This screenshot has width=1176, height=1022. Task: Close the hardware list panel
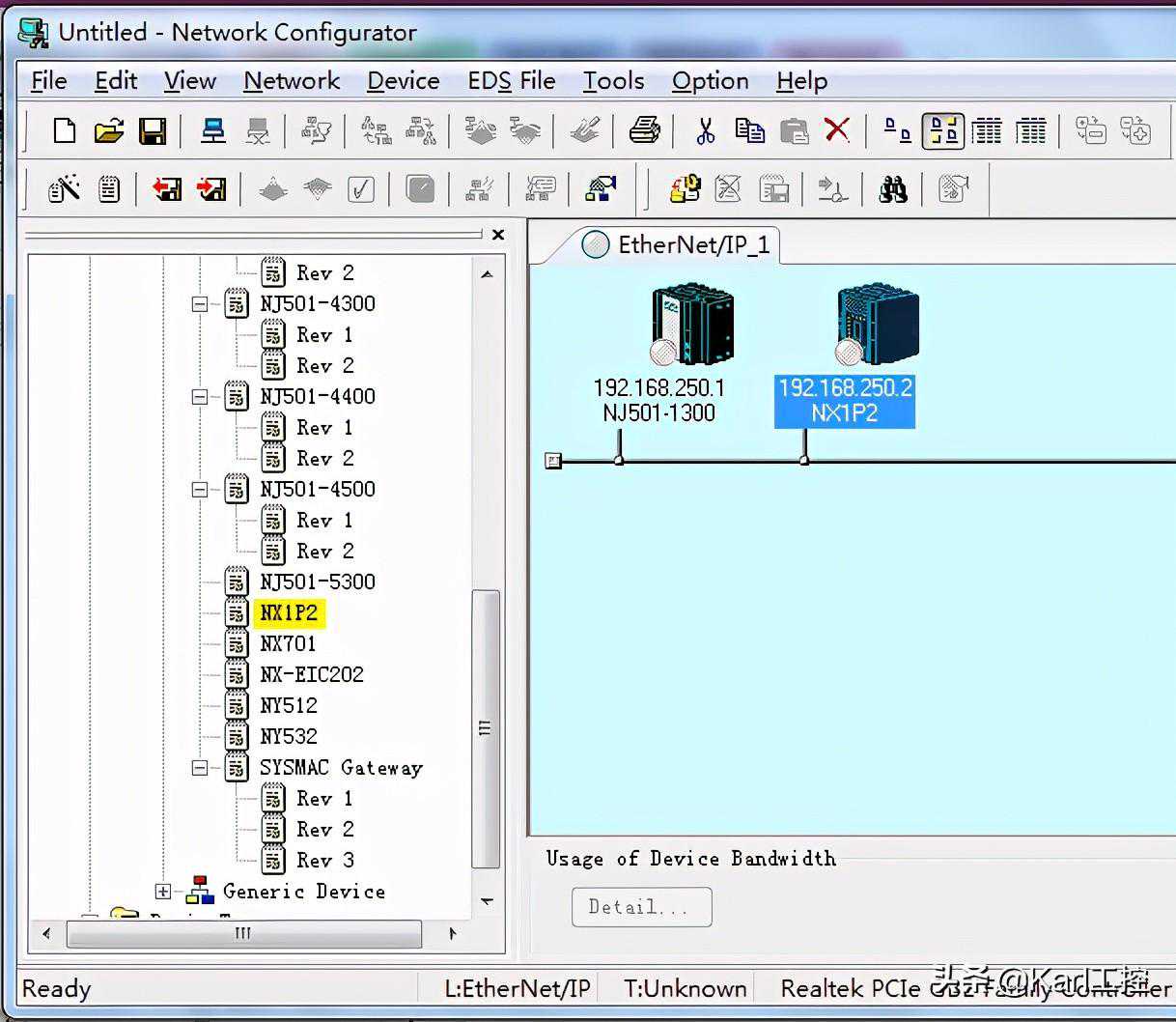pos(498,234)
